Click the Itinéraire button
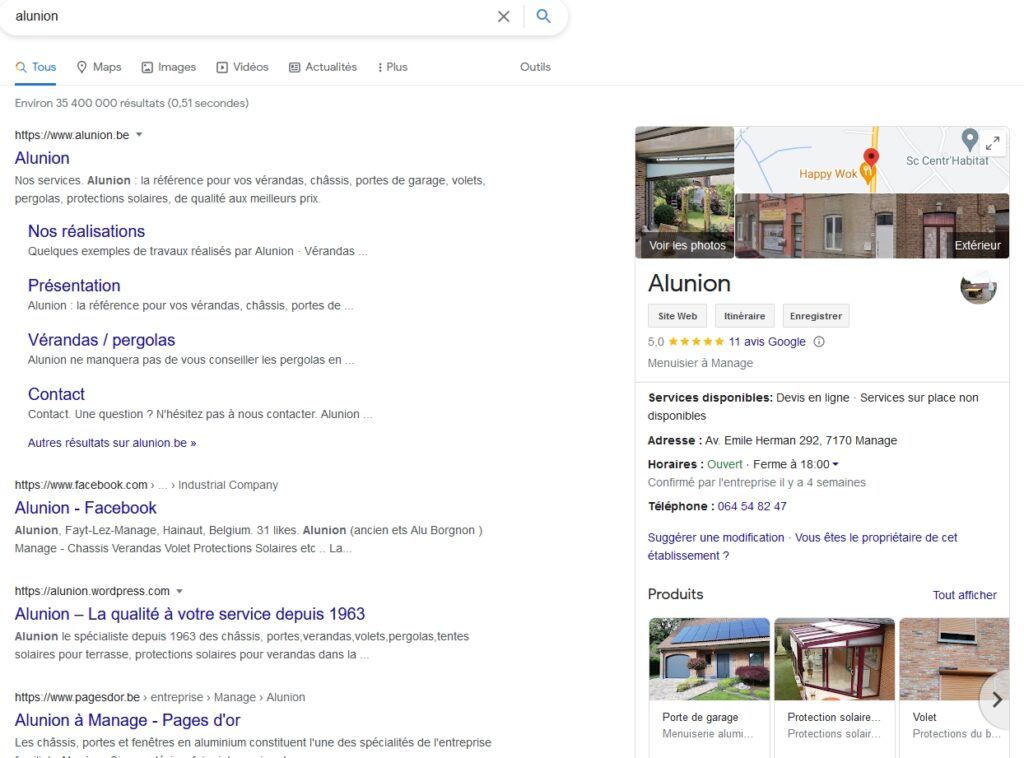1024x758 pixels. tap(744, 316)
